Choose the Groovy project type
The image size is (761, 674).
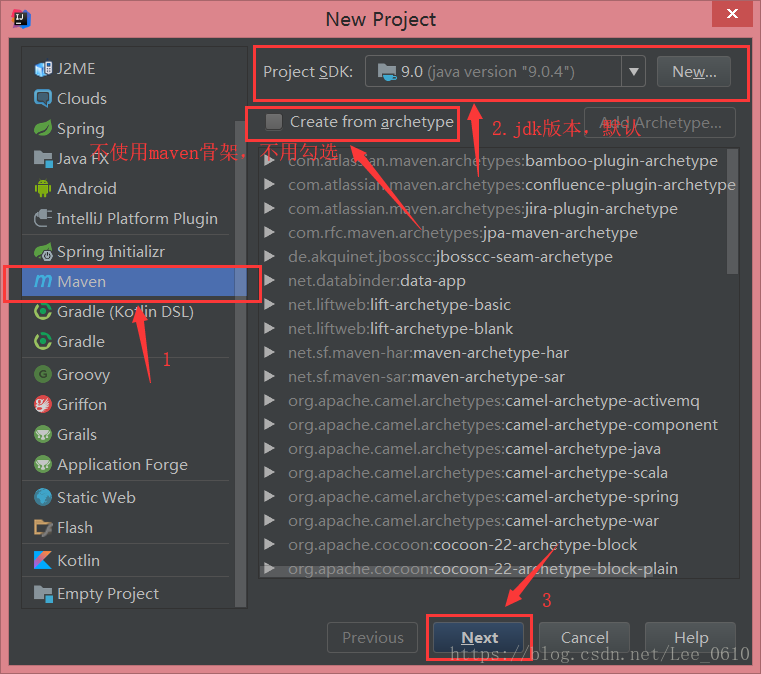tap(128, 375)
